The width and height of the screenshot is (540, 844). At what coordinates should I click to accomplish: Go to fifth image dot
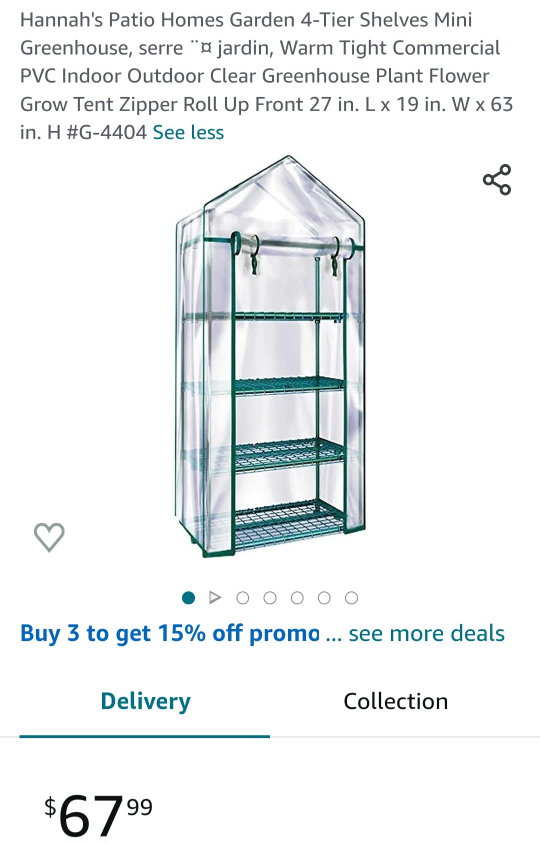point(297,597)
